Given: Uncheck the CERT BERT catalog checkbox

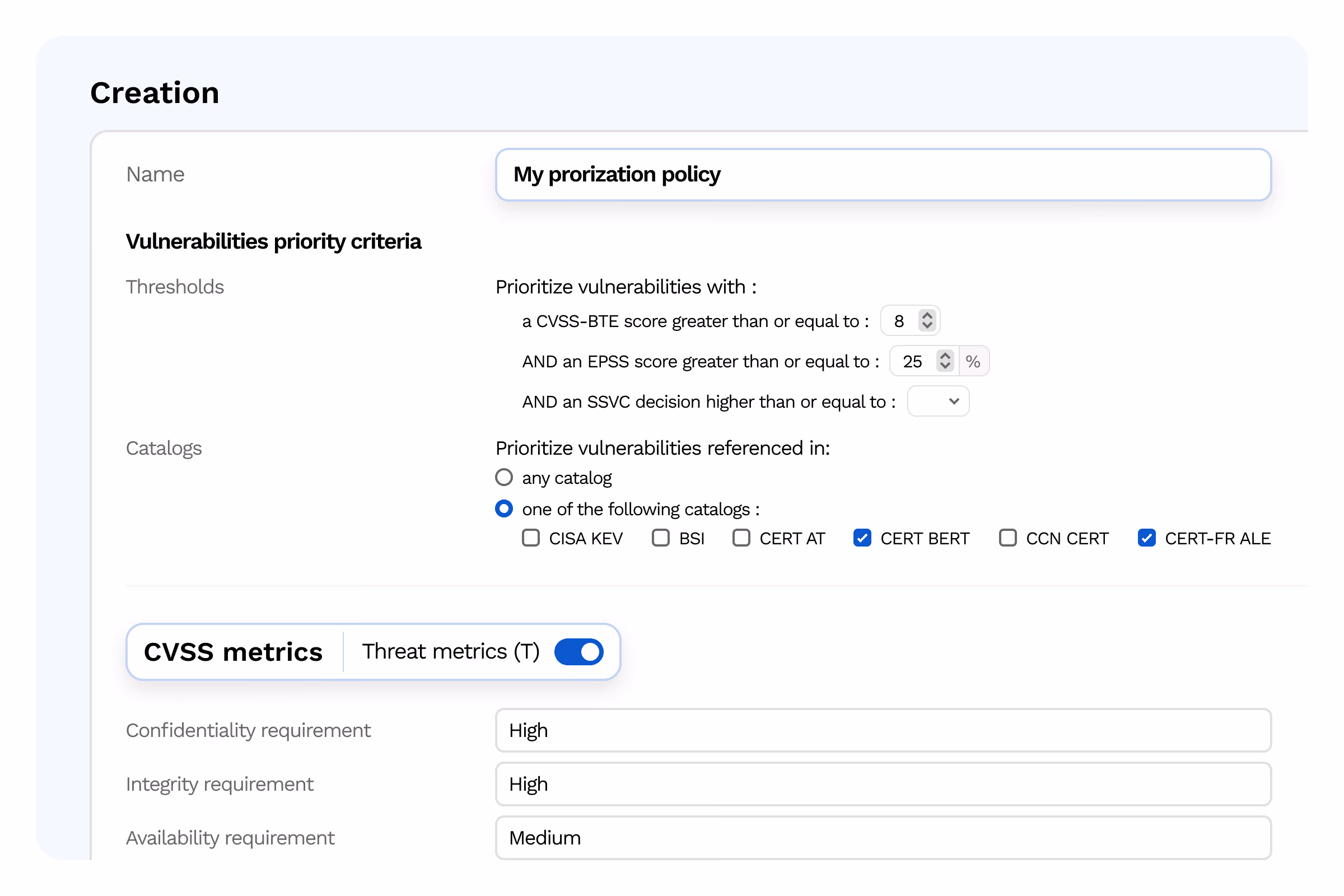Looking at the screenshot, I should [862, 538].
